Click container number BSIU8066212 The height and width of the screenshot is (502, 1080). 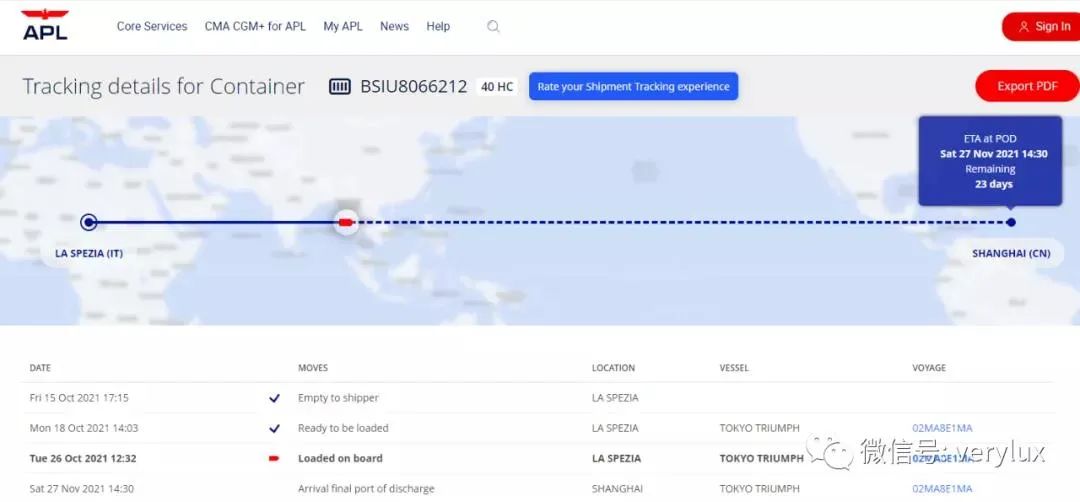(x=413, y=87)
